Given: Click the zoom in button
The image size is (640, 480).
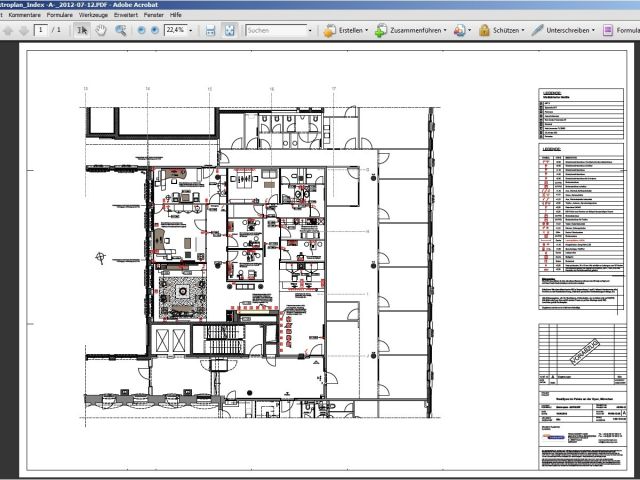Looking at the screenshot, I should click(155, 31).
